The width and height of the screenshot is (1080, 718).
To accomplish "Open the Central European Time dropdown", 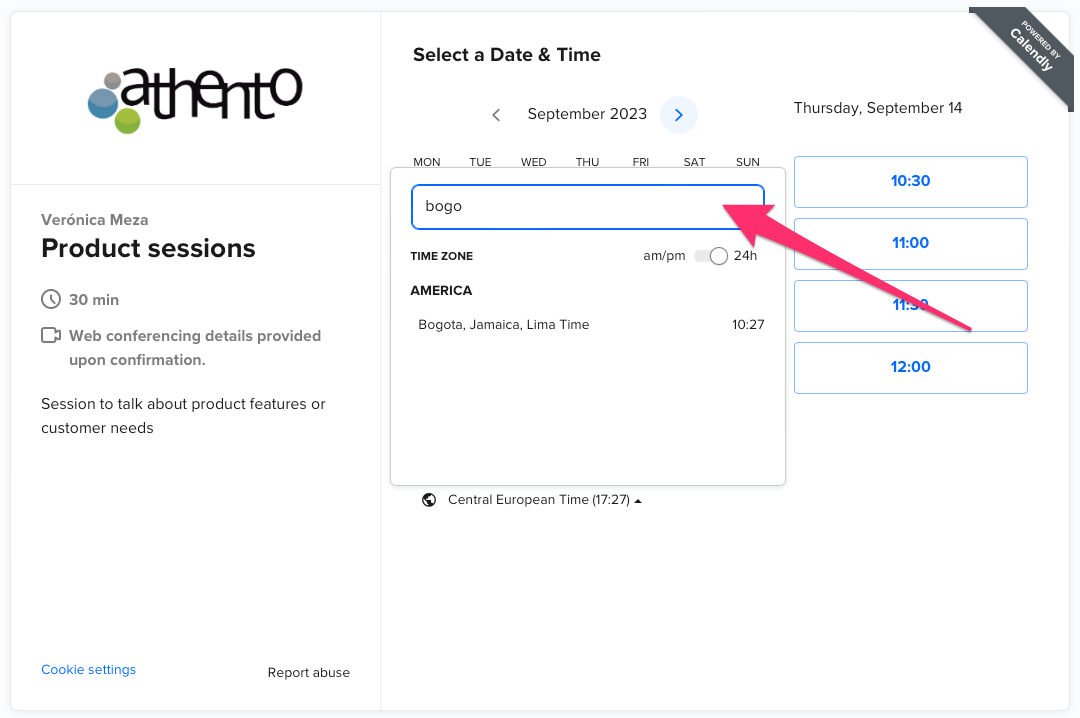I will pyautogui.click(x=538, y=500).
